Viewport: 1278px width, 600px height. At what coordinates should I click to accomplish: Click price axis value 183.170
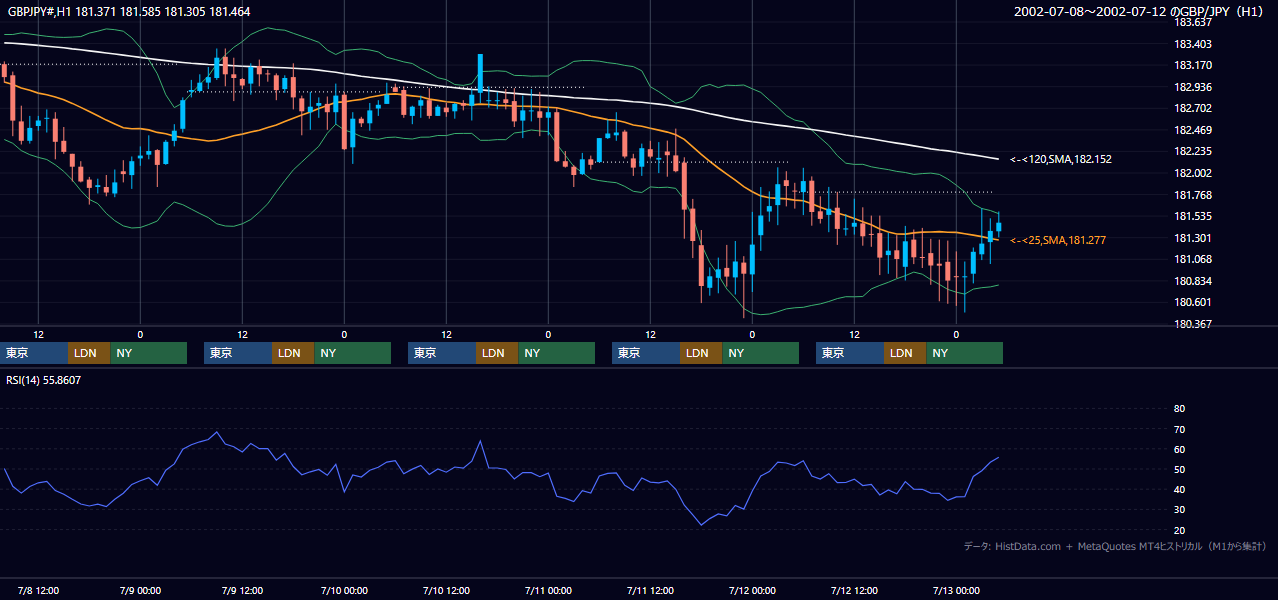click(x=1192, y=65)
